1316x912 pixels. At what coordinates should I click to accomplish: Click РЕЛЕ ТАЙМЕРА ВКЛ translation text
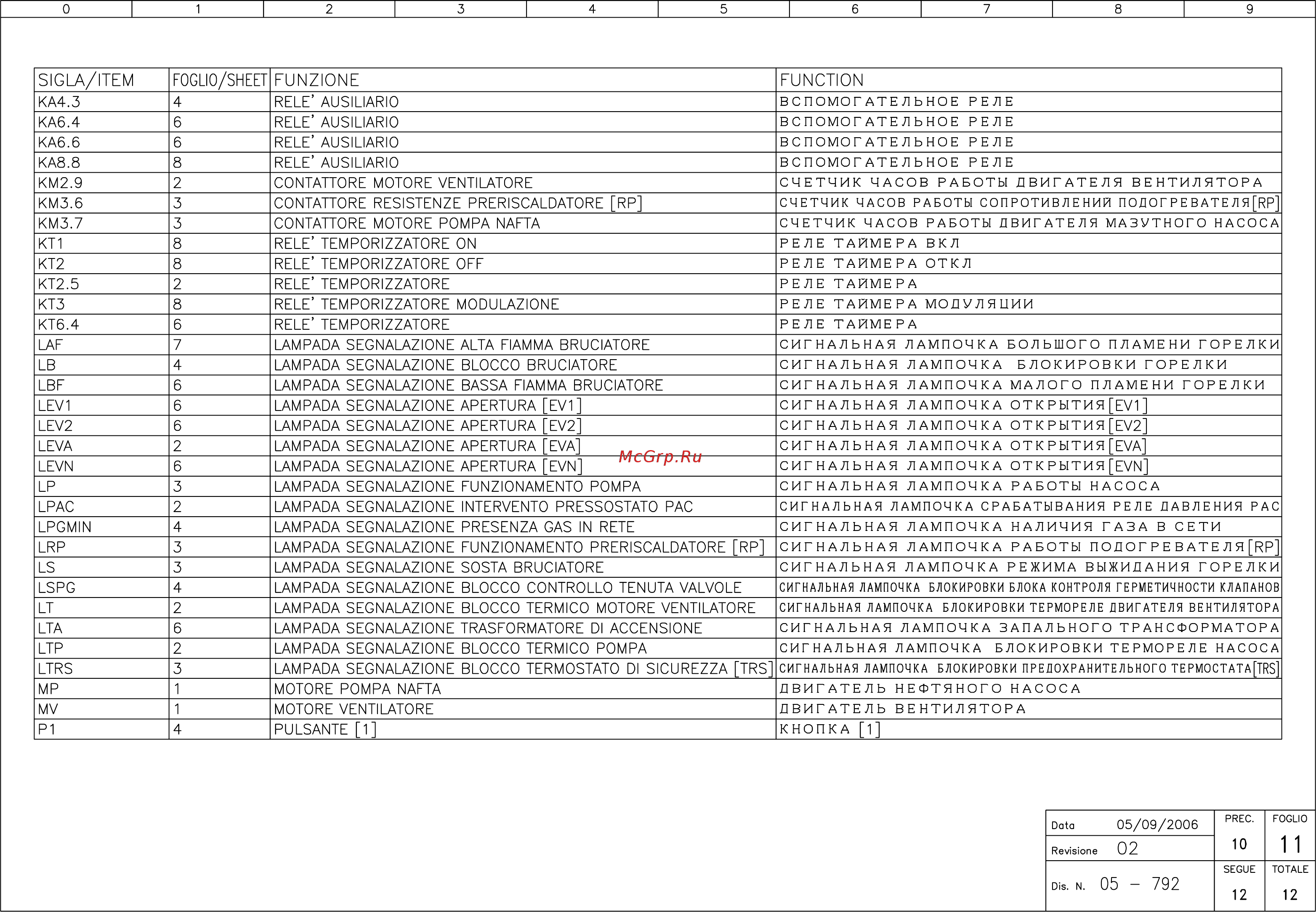869,243
